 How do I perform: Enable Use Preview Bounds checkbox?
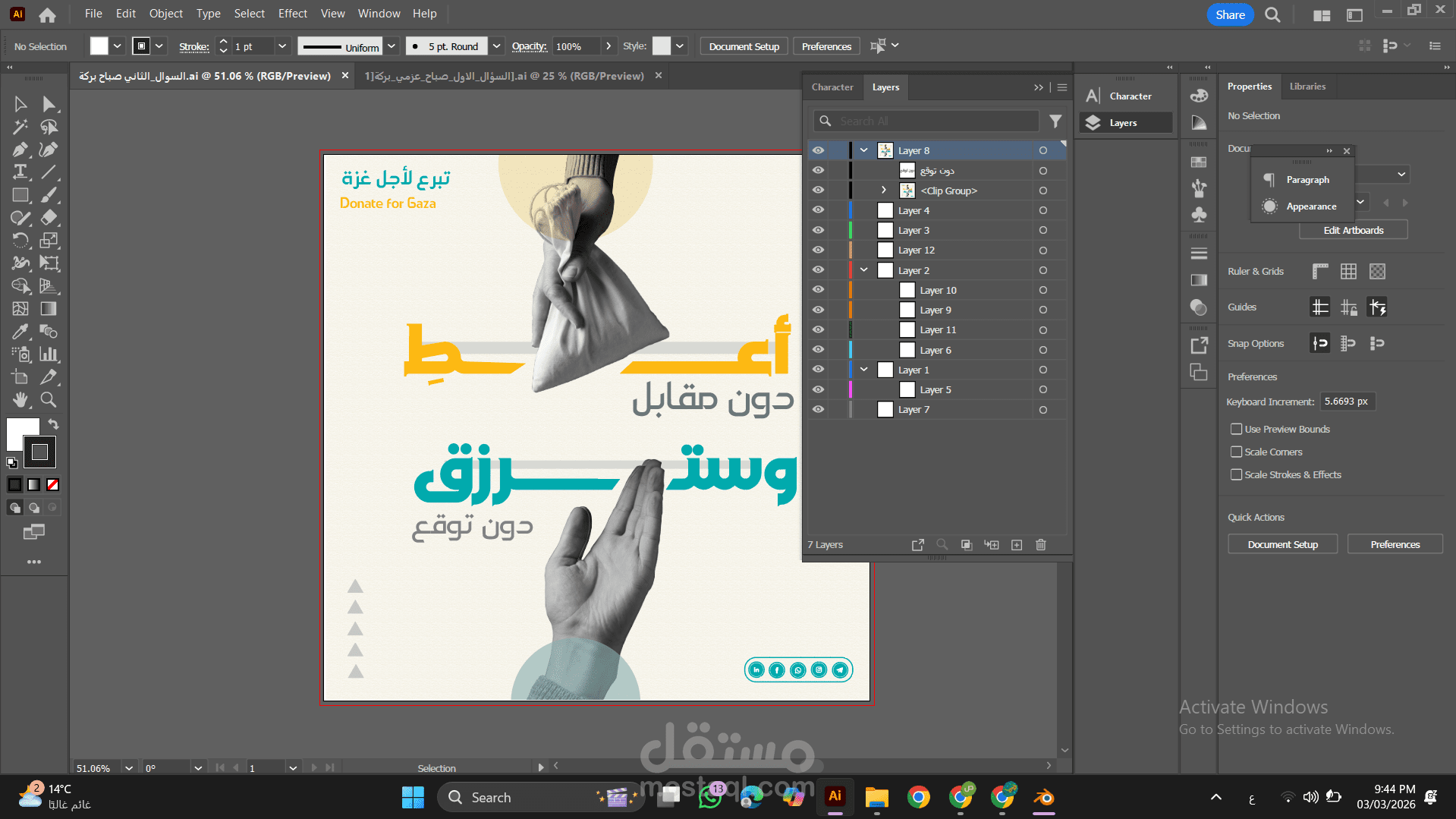[1237, 430]
